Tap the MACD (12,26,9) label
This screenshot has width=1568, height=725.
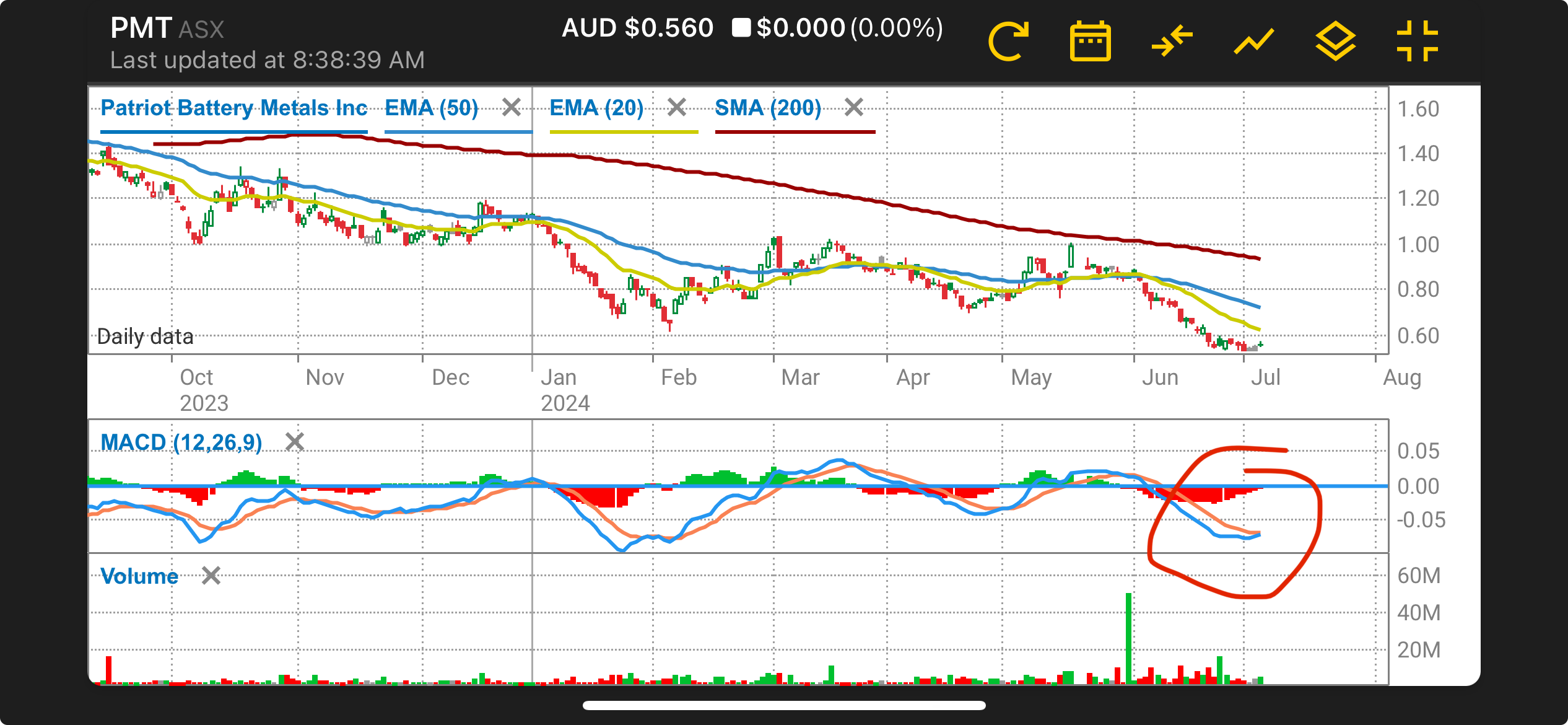click(181, 443)
